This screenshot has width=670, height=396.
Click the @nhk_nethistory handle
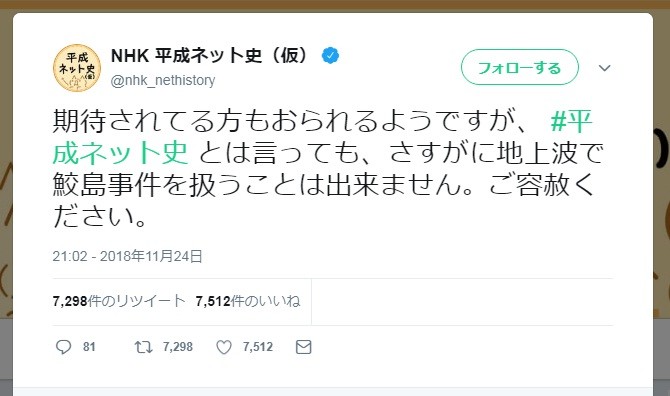tap(163, 80)
